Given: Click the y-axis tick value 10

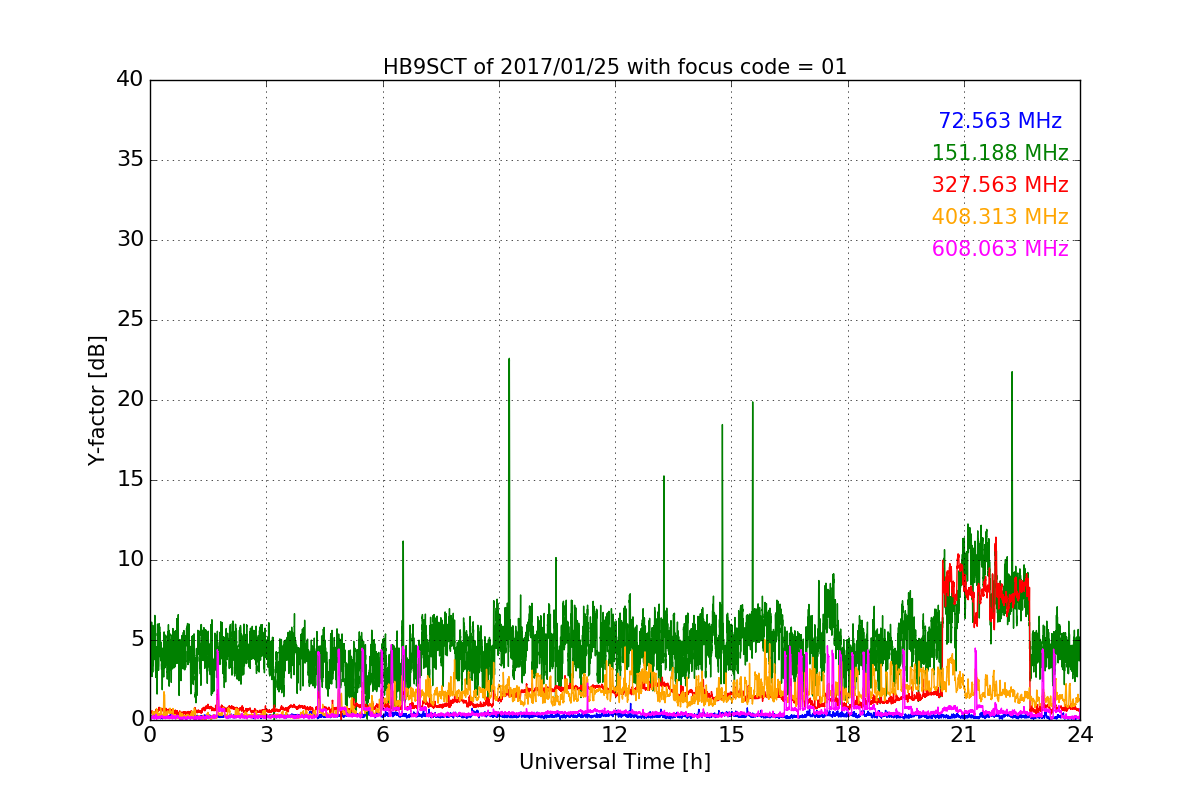Looking at the screenshot, I should pyautogui.click(x=130, y=559).
